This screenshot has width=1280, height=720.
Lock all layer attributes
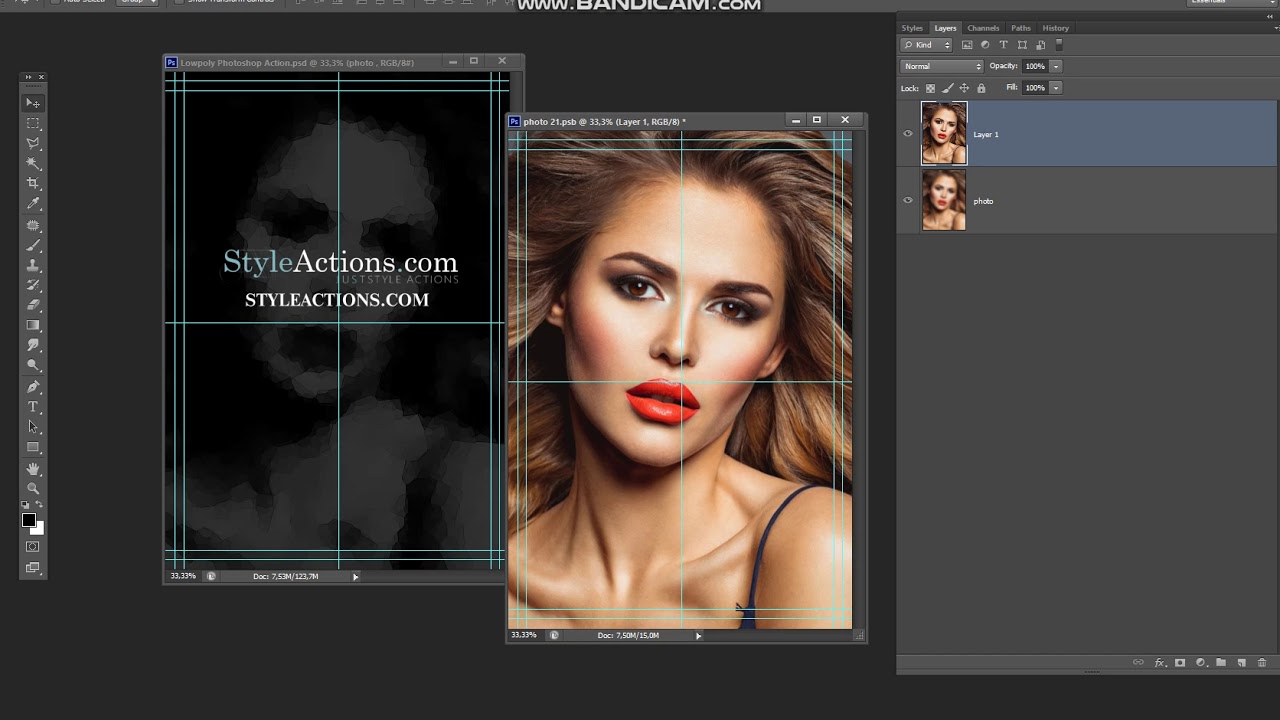[x=981, y=88]
